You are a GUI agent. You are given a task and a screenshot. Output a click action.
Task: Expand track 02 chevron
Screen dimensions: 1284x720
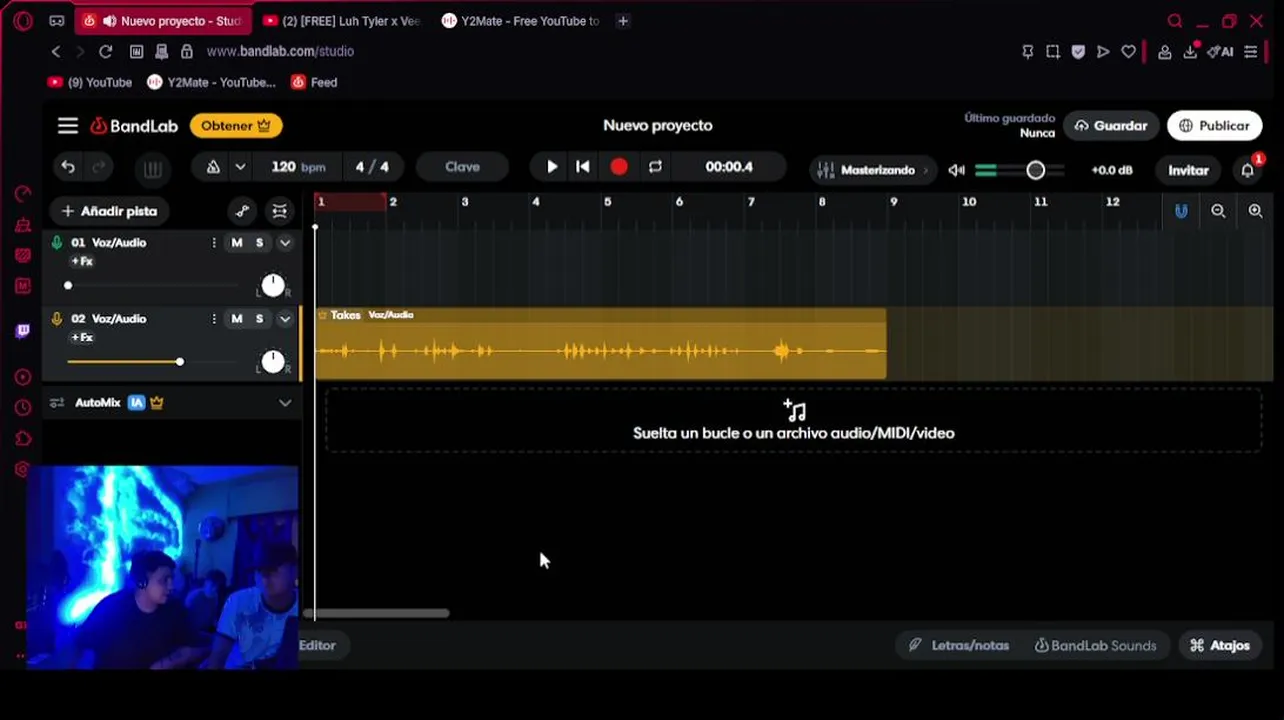285,318
